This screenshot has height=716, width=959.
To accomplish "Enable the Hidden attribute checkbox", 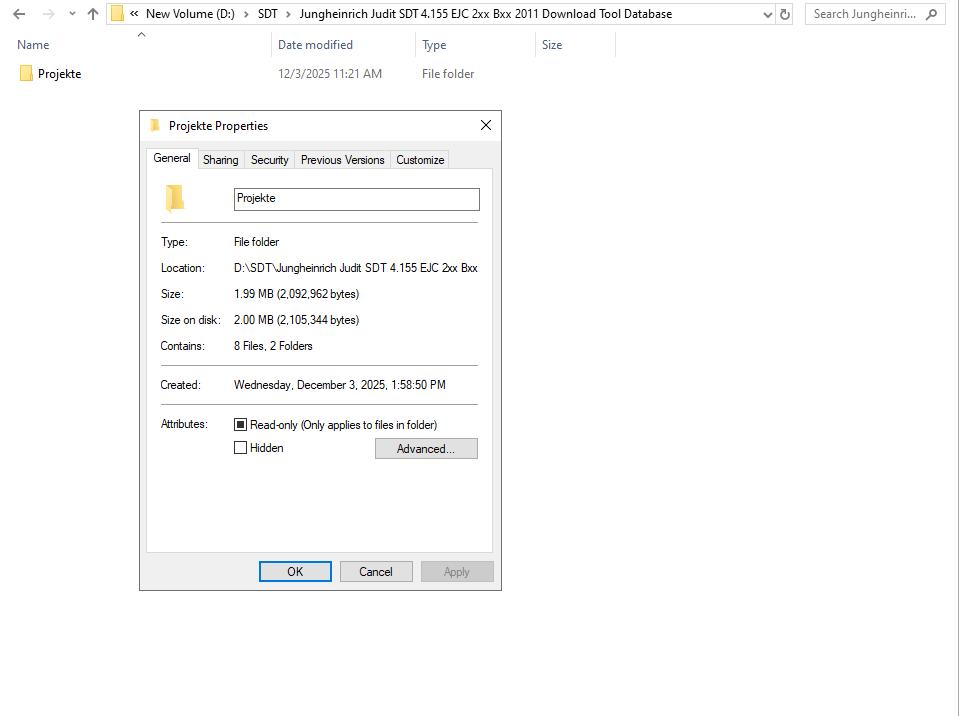I will click(240, 448).
